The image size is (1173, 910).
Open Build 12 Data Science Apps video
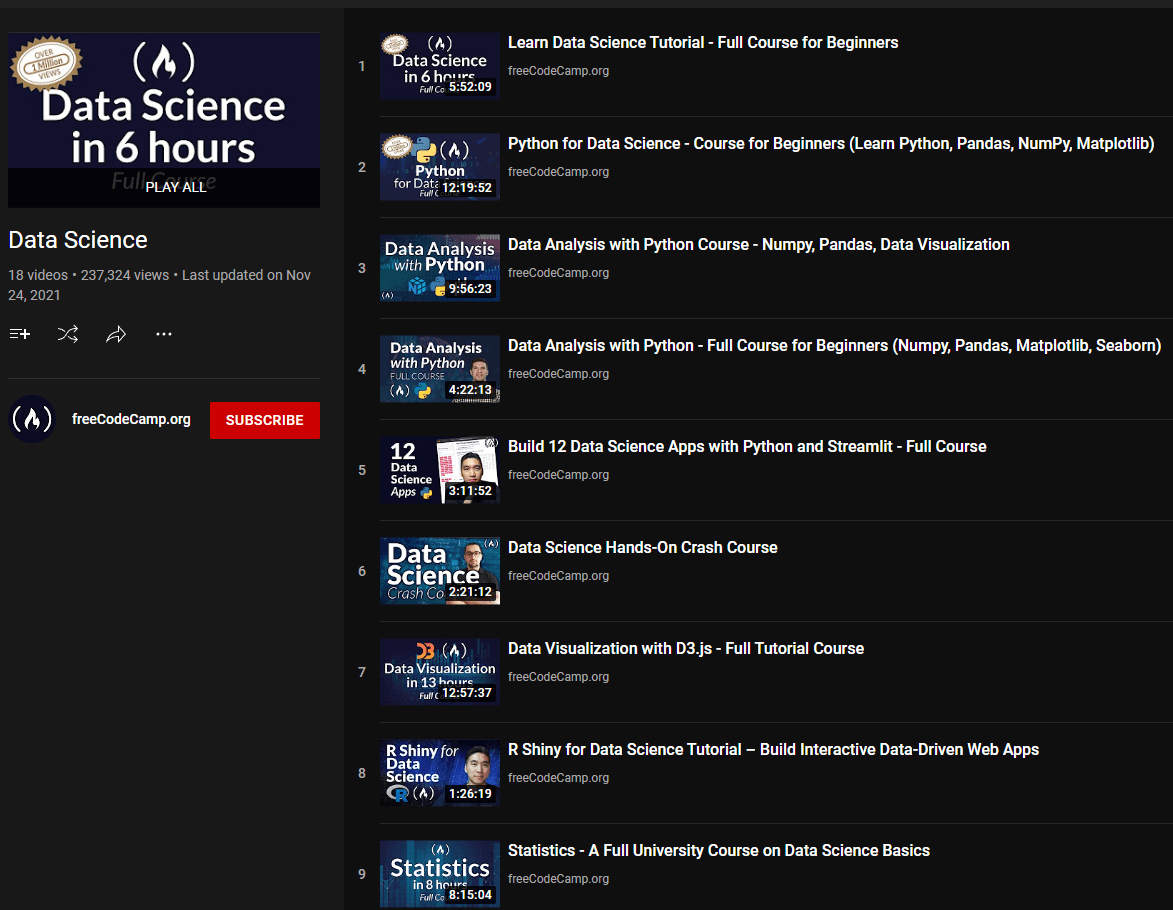747,447
